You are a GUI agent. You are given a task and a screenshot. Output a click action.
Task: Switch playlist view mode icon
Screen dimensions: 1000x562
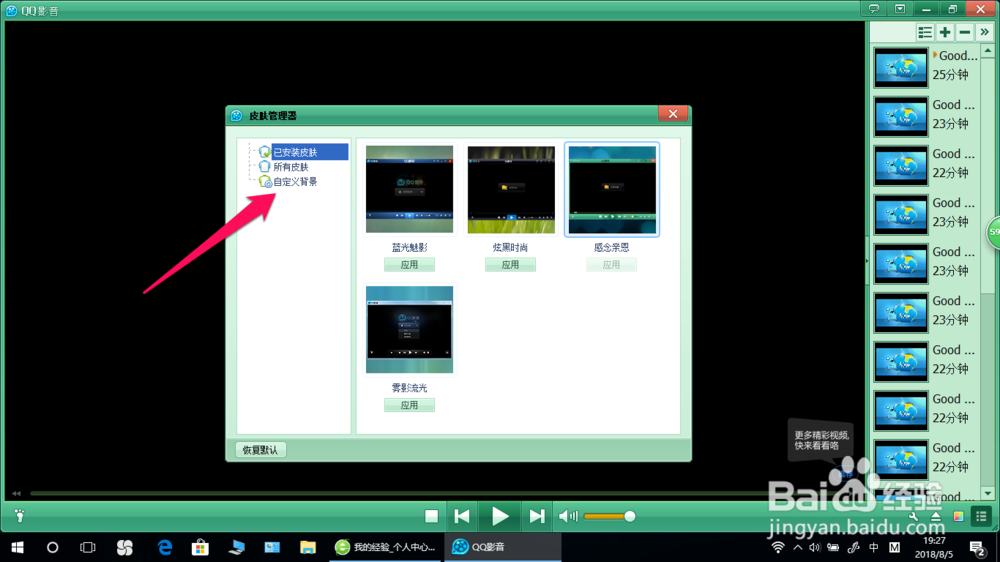click(925, 33)
